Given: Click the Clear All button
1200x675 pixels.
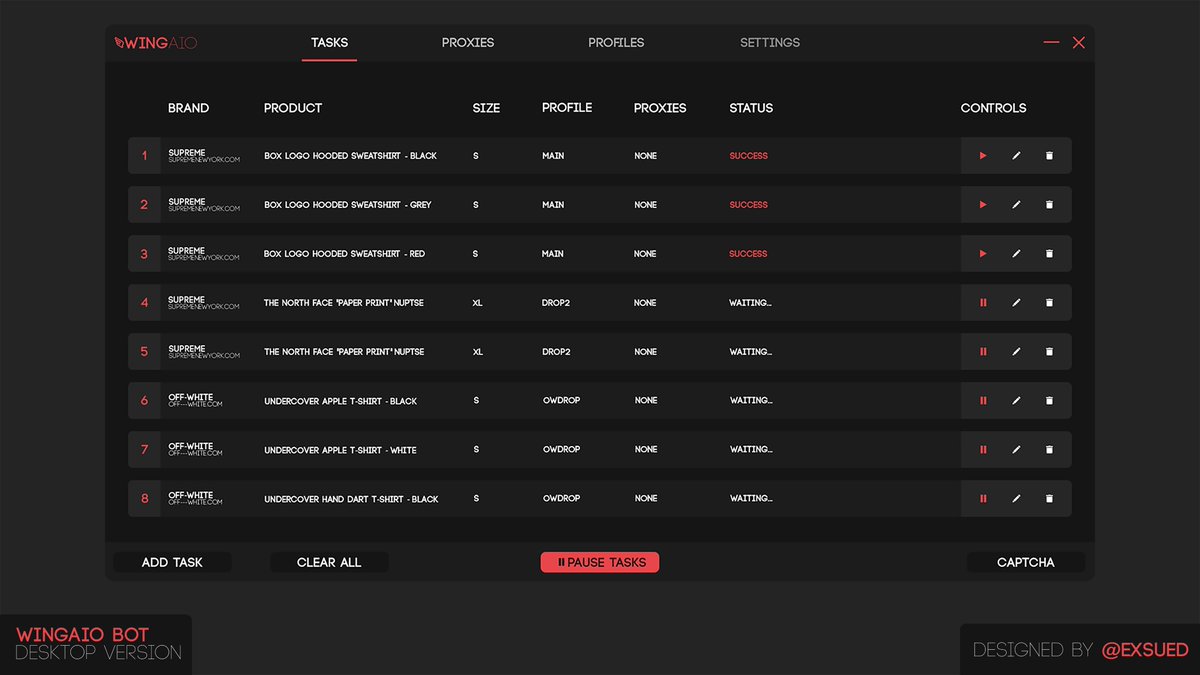Looking at the screenshot, I should (329, 562).
